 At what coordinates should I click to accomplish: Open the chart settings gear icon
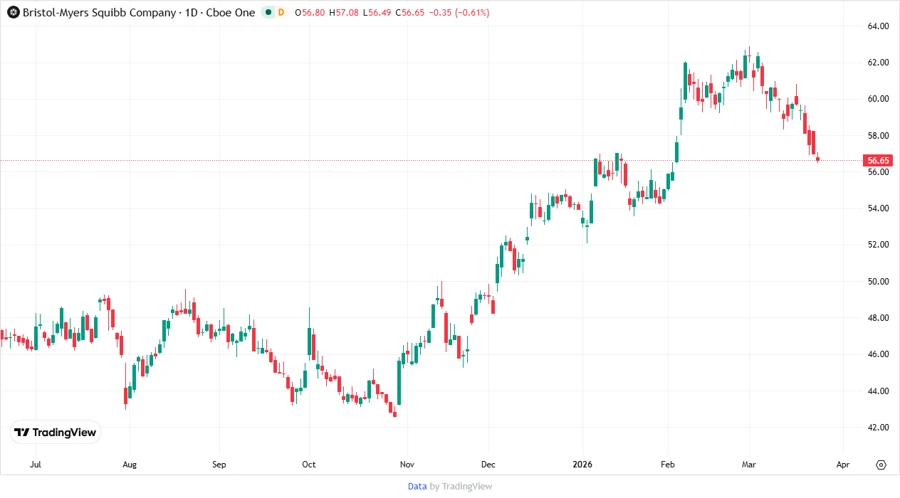tap(881, 465)
